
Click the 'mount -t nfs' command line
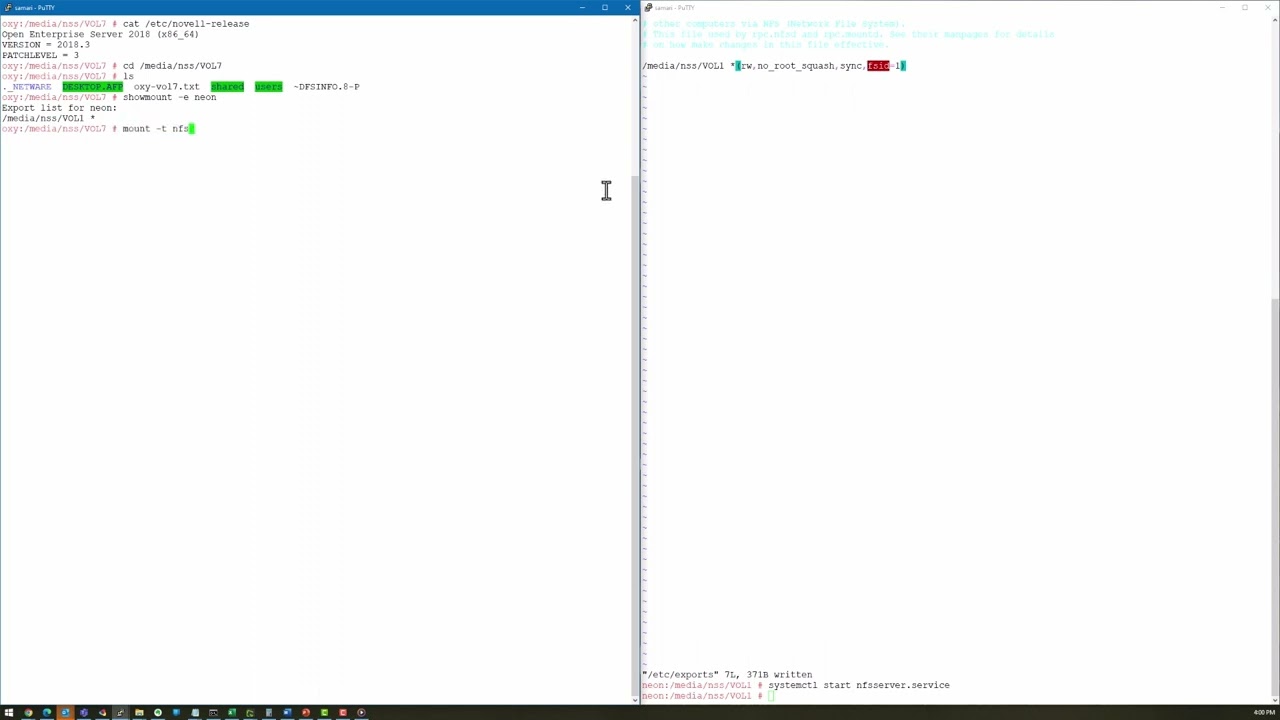tap(156, 129)
